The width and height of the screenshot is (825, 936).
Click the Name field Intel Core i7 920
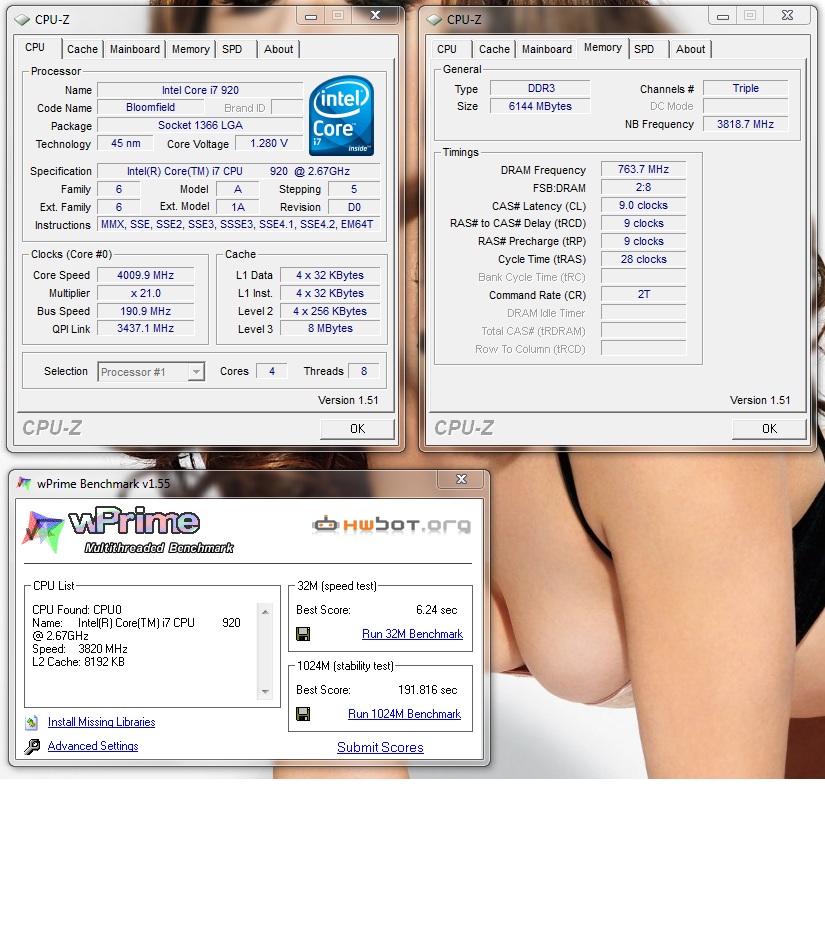[x=200, y=90]
